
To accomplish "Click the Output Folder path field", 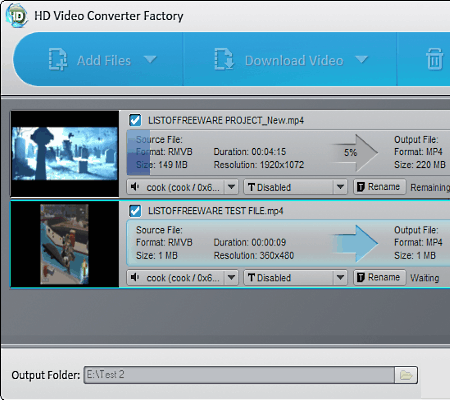I will pyautogui.click(x=239, y=375).
